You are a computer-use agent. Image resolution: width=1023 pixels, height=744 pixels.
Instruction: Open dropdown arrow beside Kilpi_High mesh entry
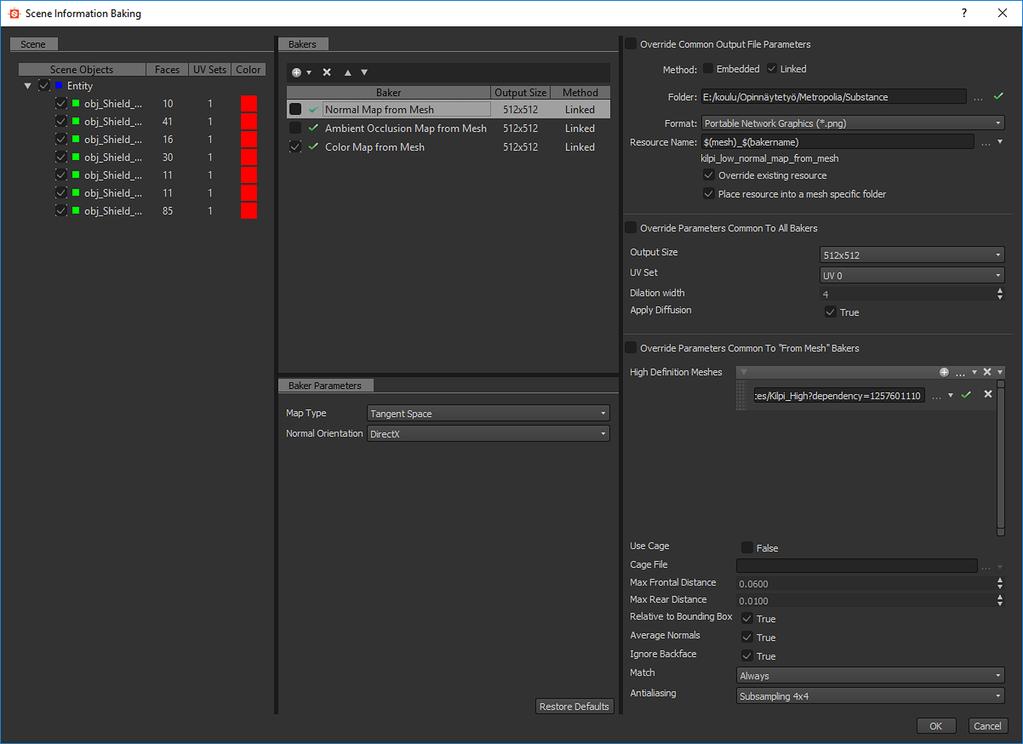coord(951,395)
